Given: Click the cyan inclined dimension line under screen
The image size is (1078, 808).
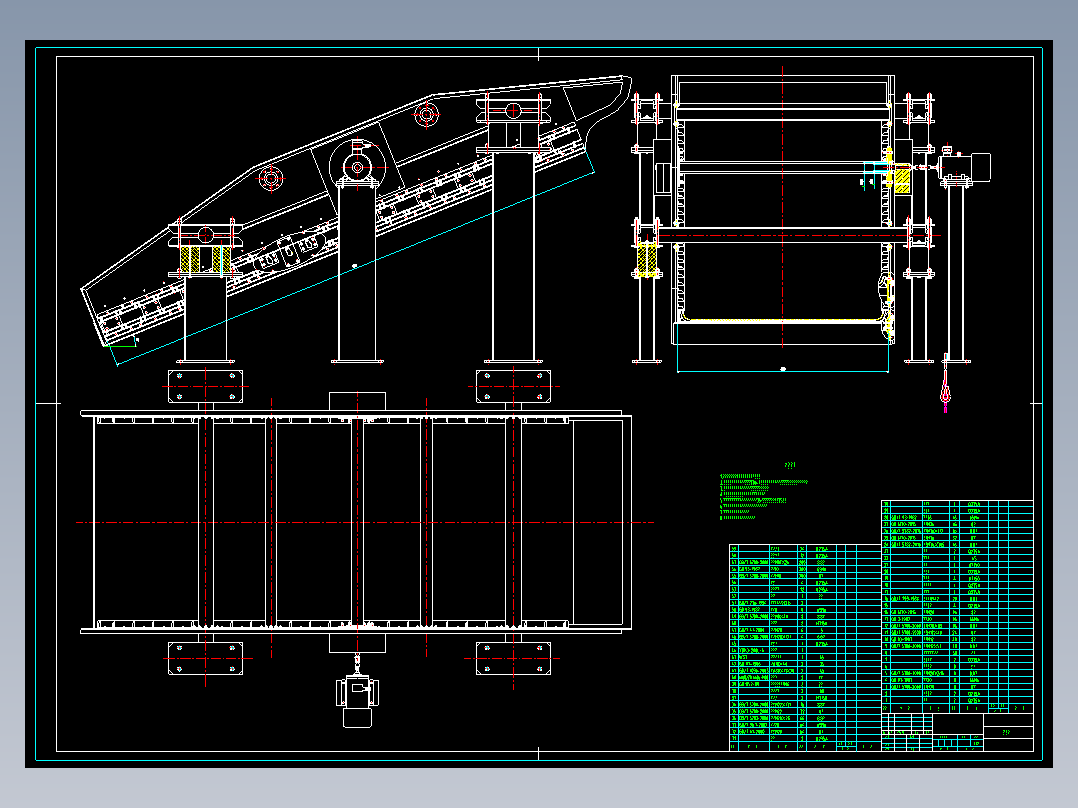Looking at the screenshot, I should click(355, 268).
